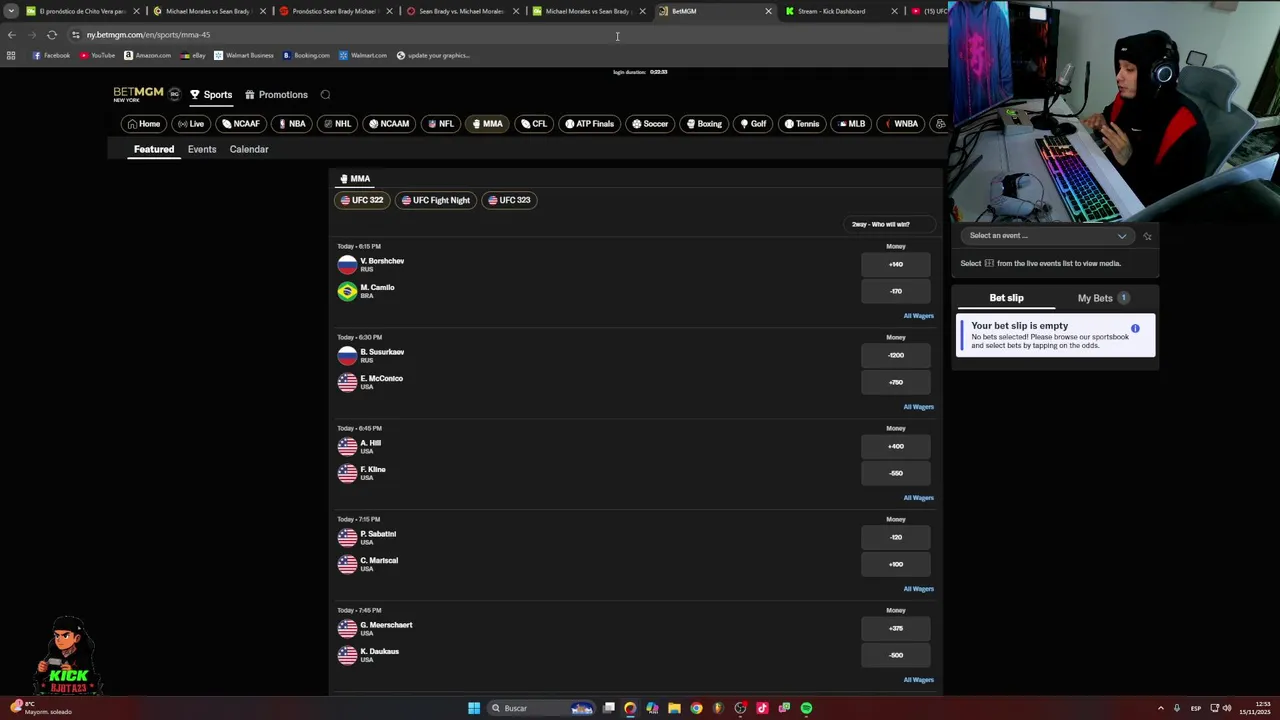Open the Walmart Business bookmark
Image resolution: width=1280 pixels, height=720 pixels.
point(243,55)
